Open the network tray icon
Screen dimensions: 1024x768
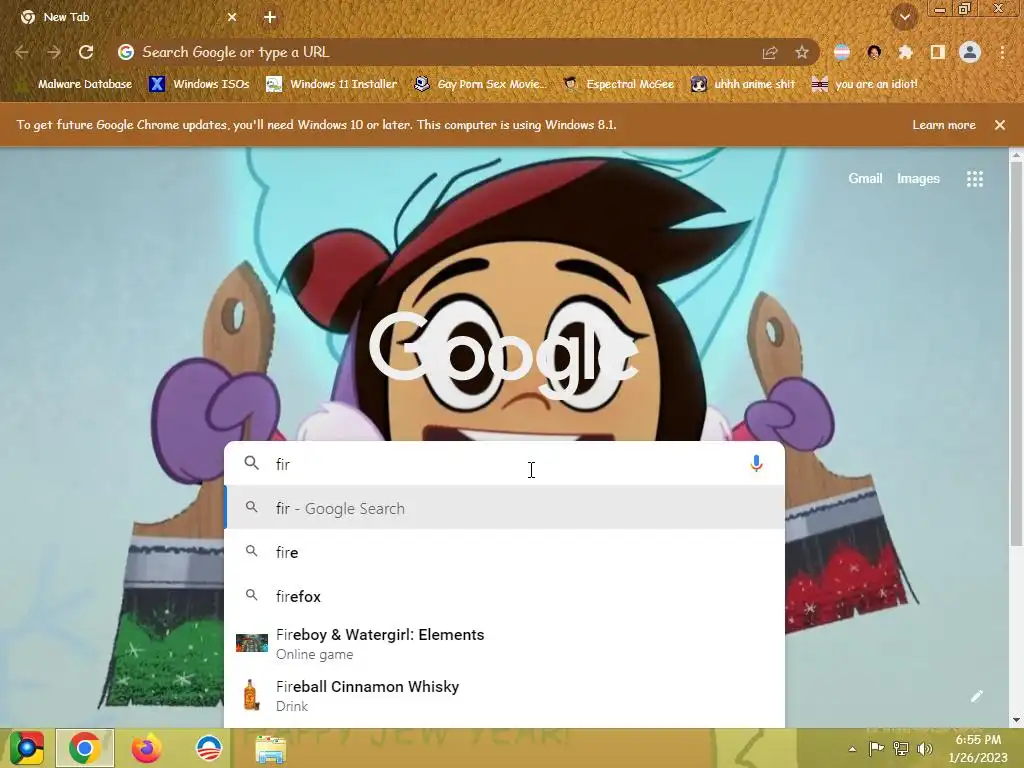[901, 749]
